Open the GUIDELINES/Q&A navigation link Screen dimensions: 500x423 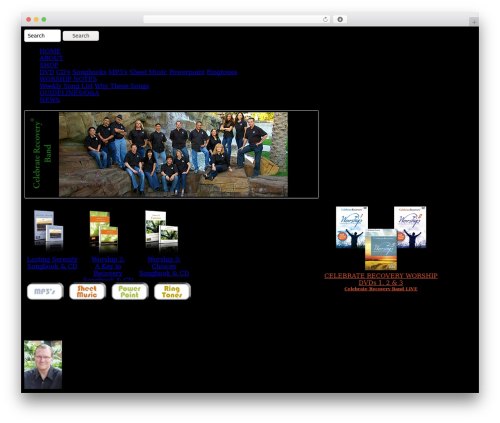point(69,93)
